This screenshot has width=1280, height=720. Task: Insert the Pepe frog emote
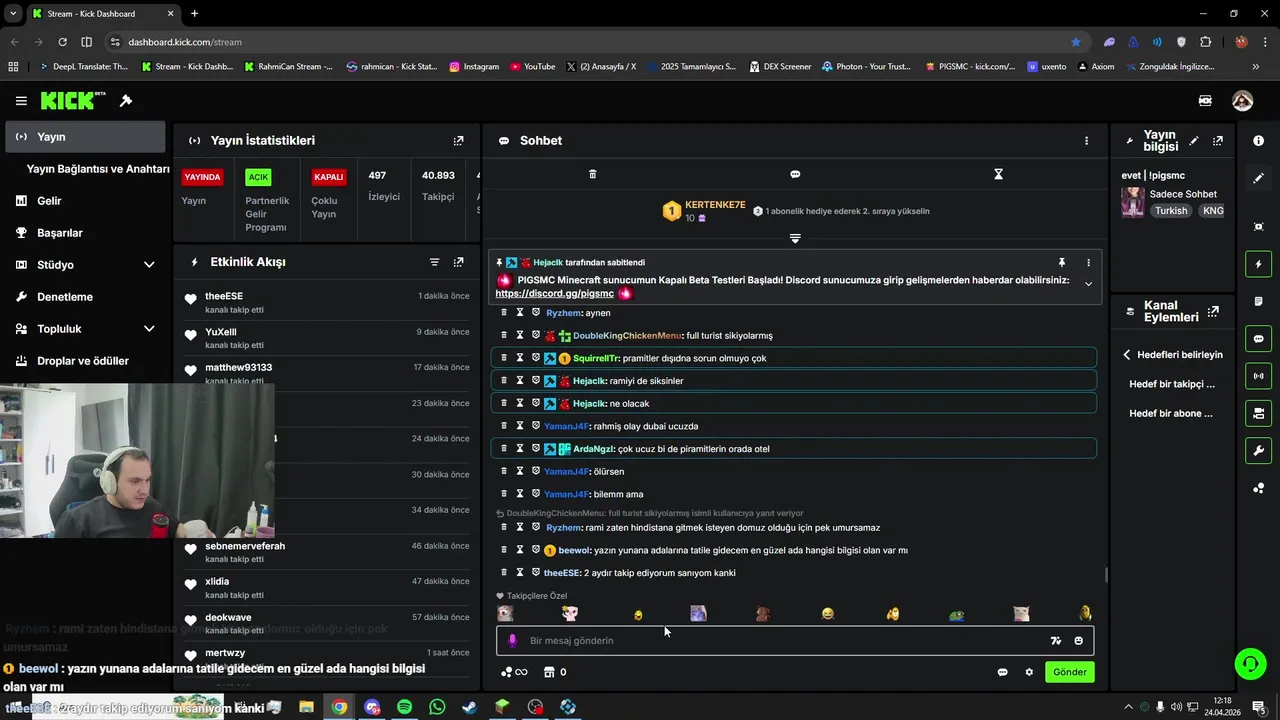pyautogui.click(x=957, y=614)
